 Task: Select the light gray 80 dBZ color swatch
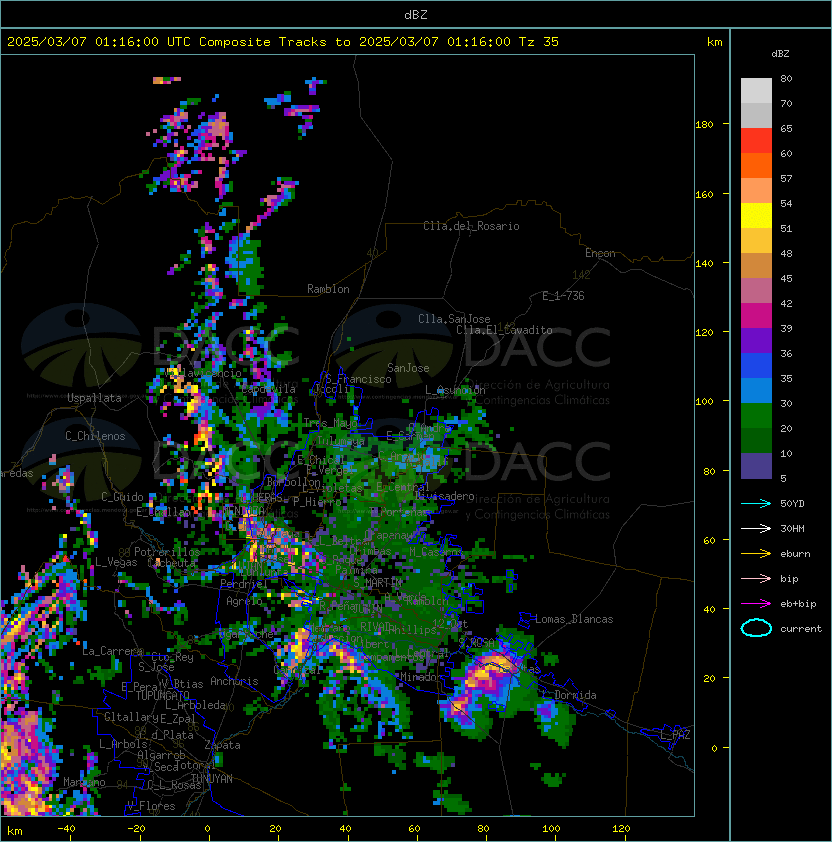[756, 90]
